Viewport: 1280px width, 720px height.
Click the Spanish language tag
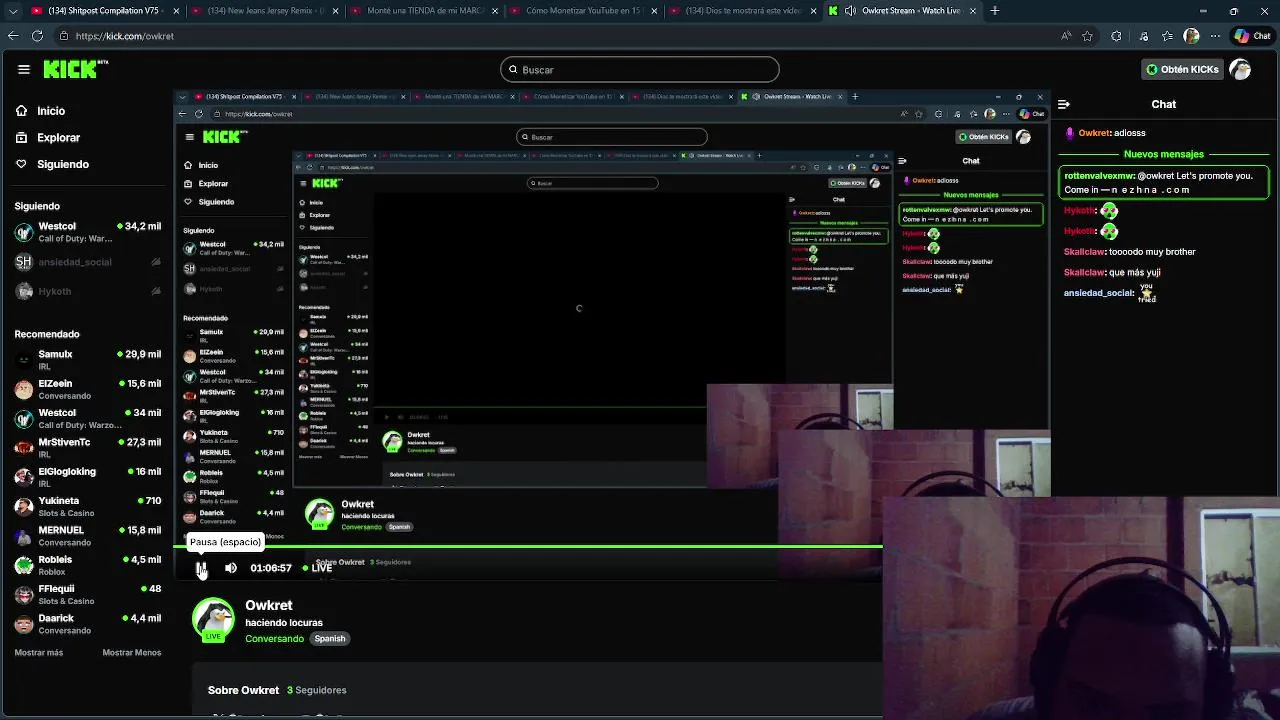click(x=330, y=639)
